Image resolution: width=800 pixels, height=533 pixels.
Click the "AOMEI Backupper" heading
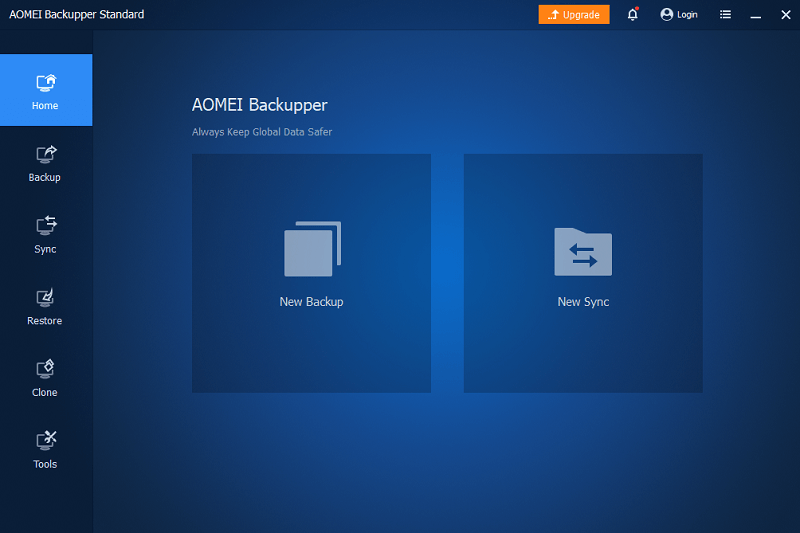pos(259,105)
